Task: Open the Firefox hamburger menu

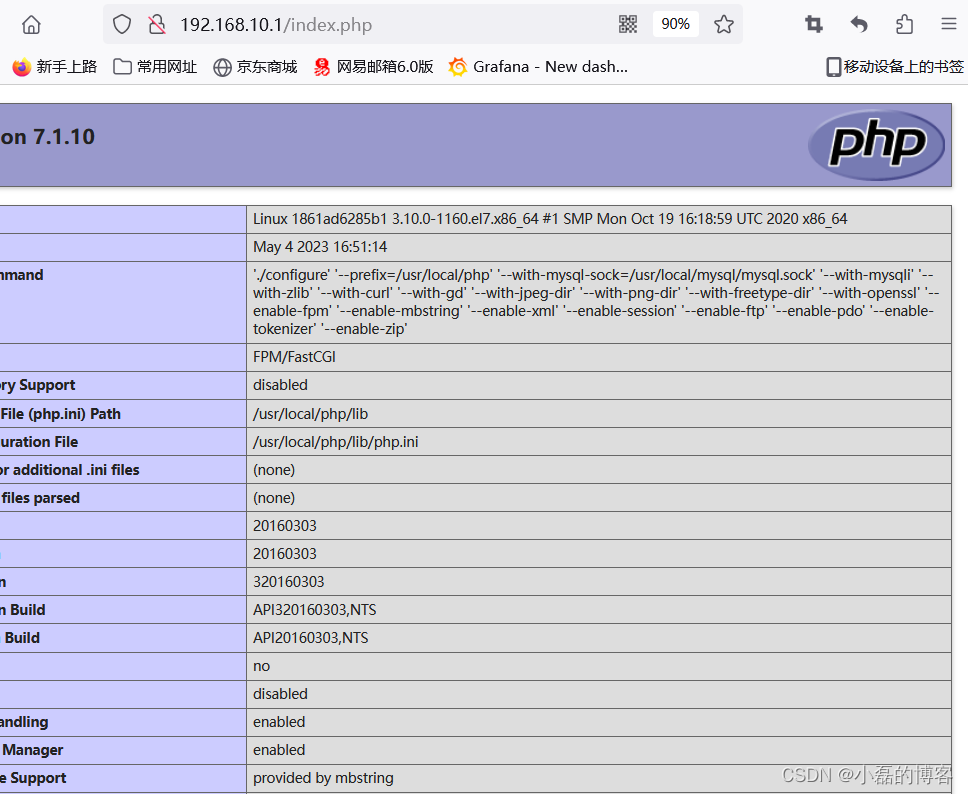Action: pyautogui.click(x=948, y=24)
